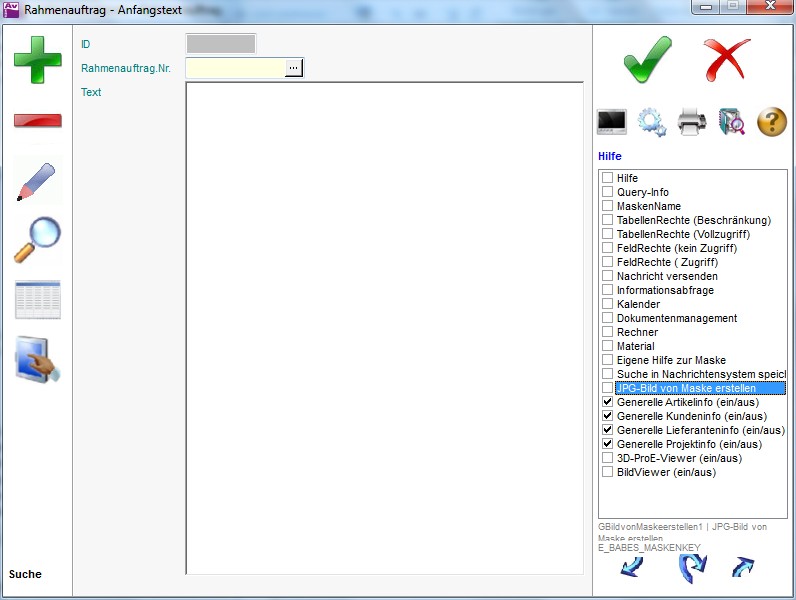
Task: Toggle the BildViewer (ein/aus) checkbox
Action: coord(607,472)
